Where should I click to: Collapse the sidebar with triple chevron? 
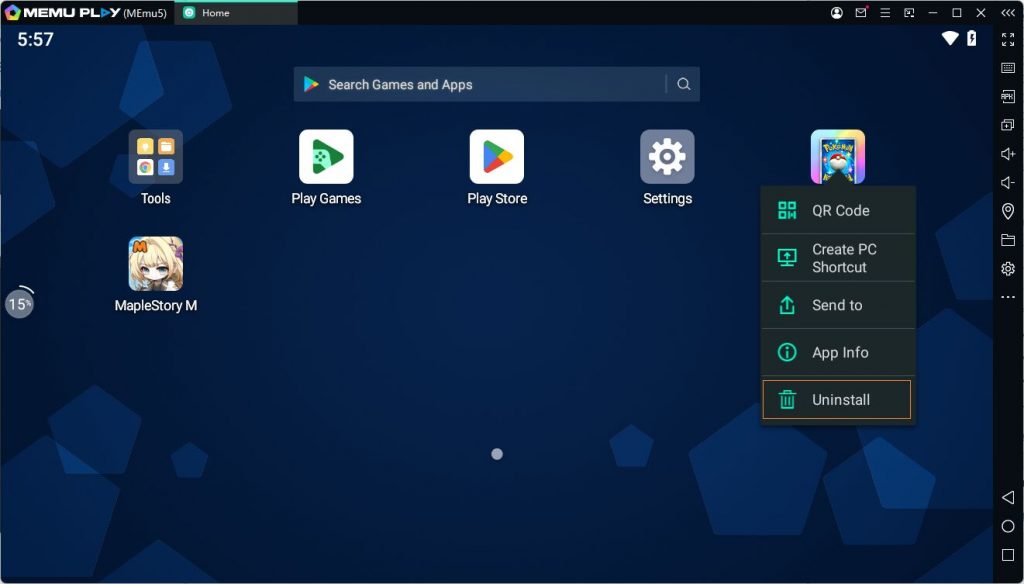click(1007, 13)
